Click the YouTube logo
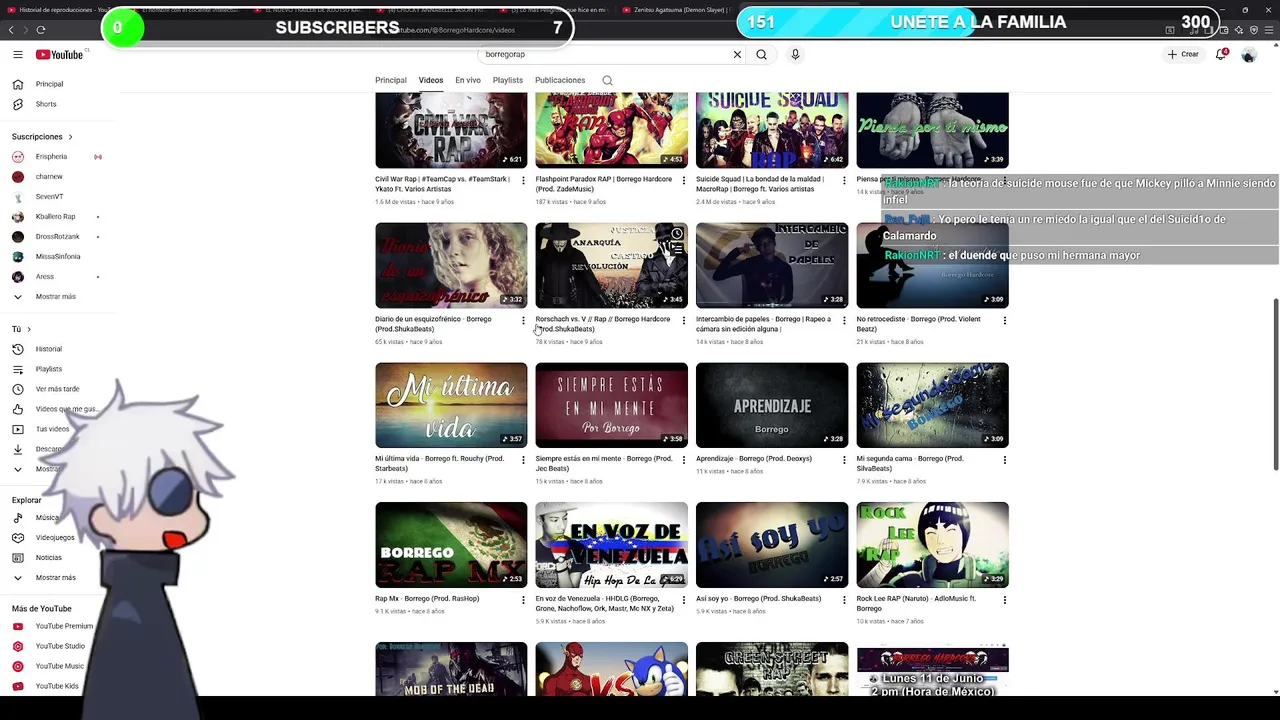1280x720 pixels. [61, 55]
